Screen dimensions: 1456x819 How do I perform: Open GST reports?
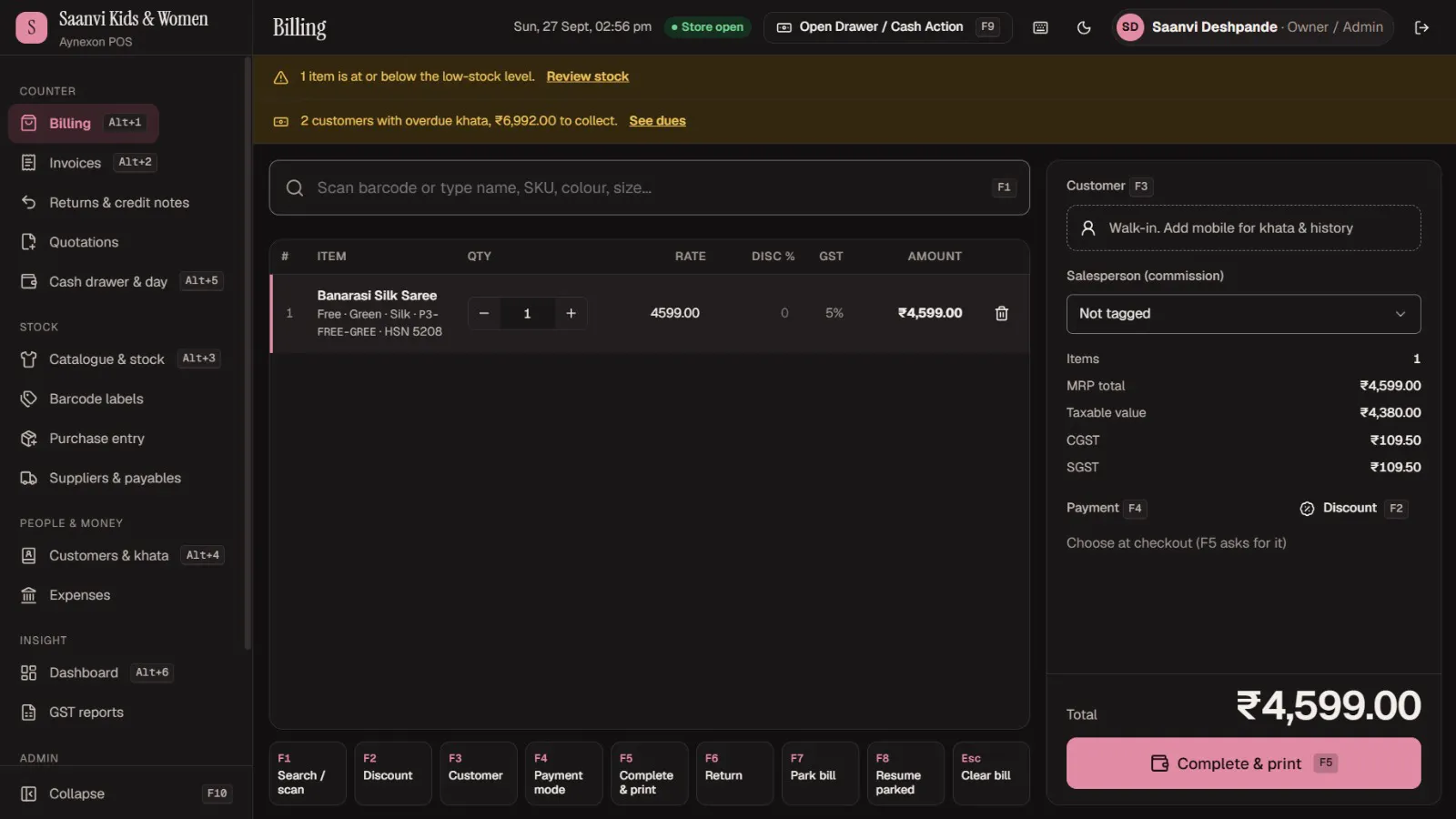click(72, 713)
